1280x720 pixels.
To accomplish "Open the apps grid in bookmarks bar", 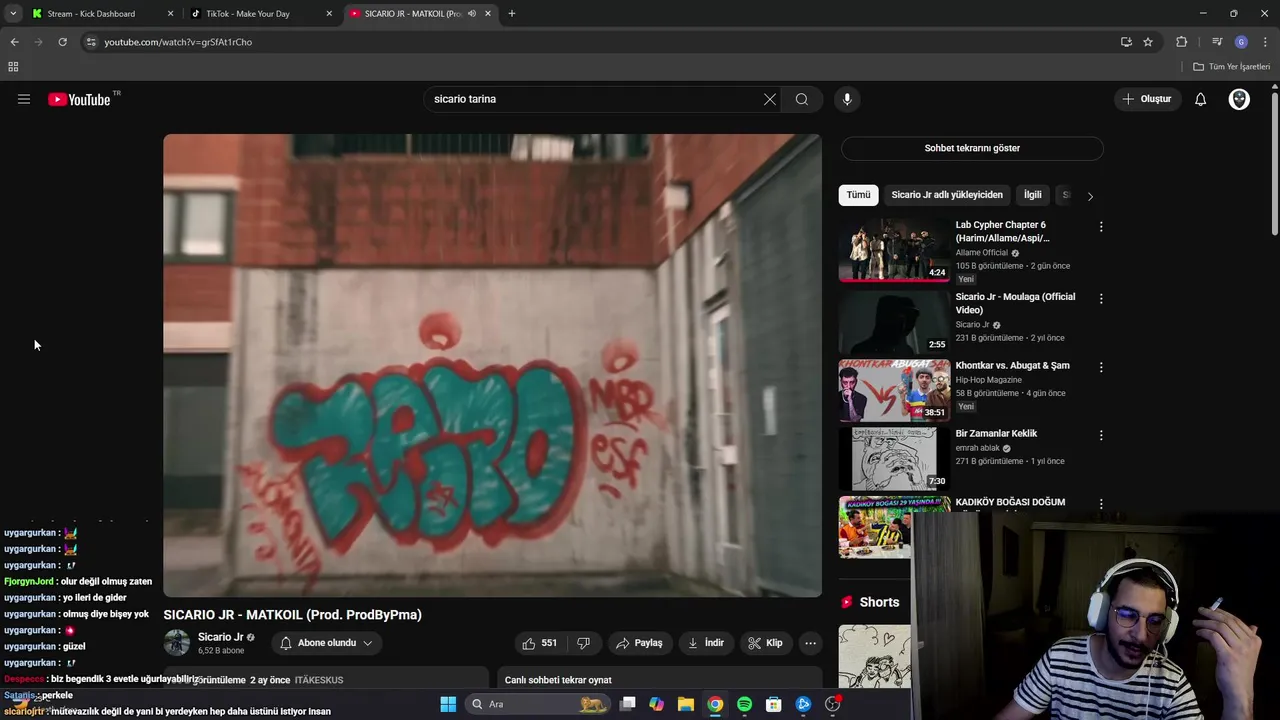I will click(13, 67).
